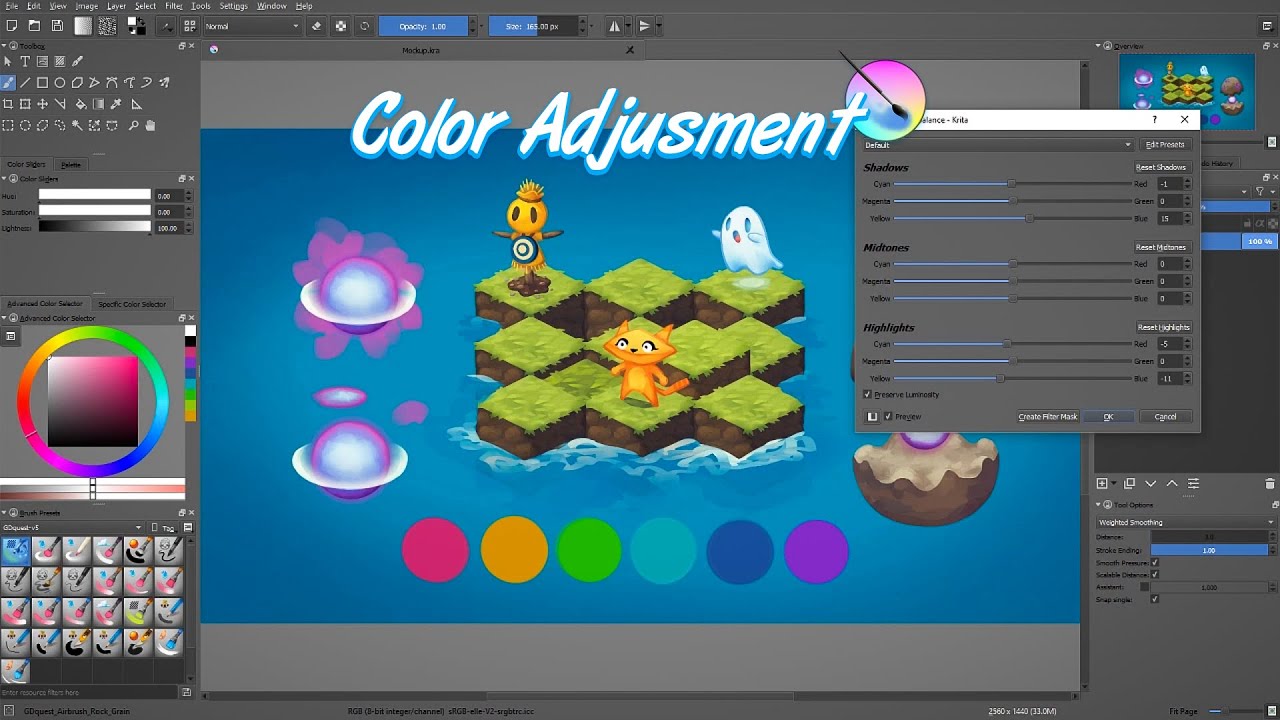Open the Weighted Smoothing dropdown
Image resolution: width=1280 pixels, height=720 pixels.
tap(1186, 522)
